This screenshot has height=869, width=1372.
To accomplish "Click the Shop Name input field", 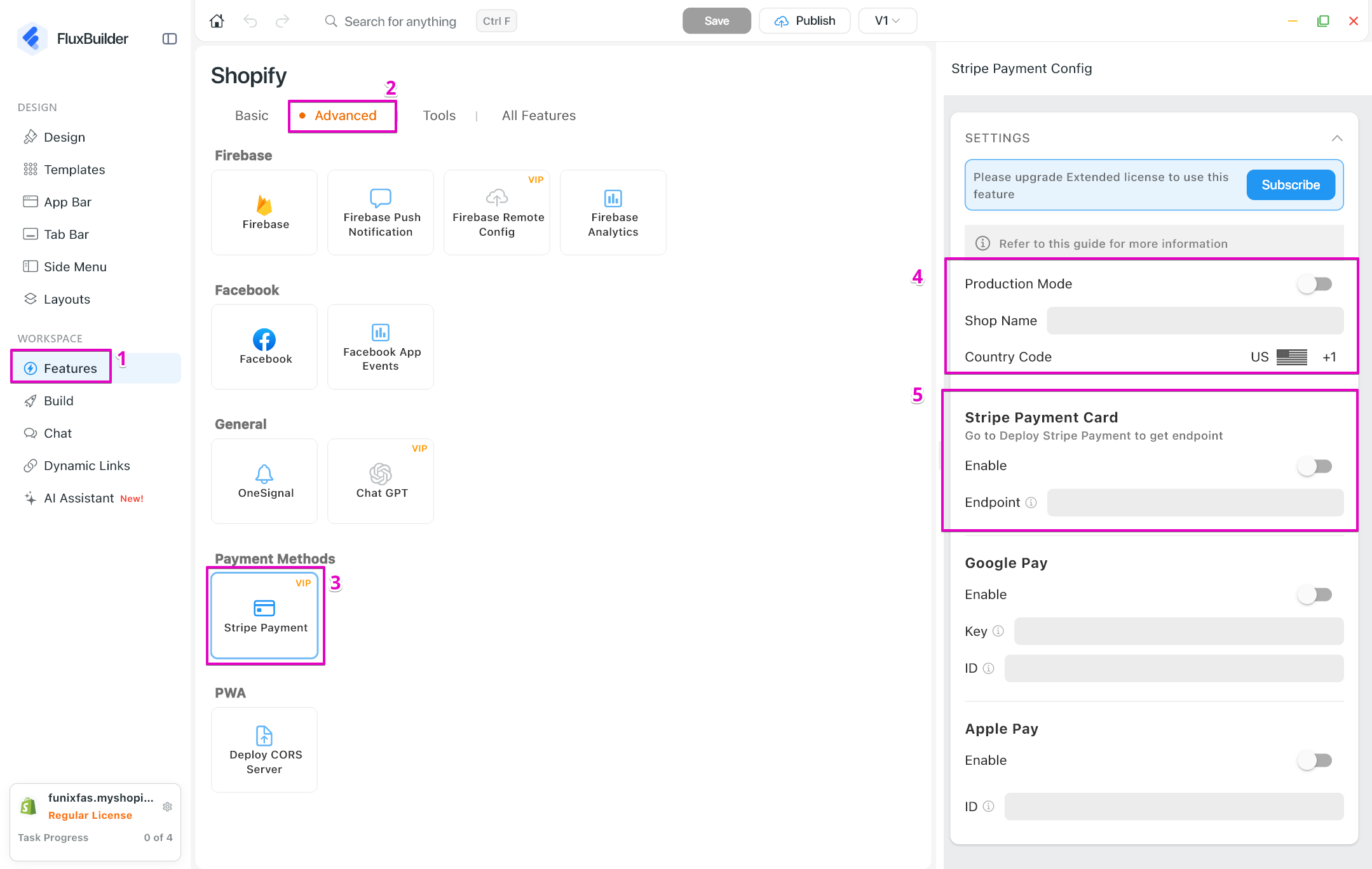I will (1195, 321).
